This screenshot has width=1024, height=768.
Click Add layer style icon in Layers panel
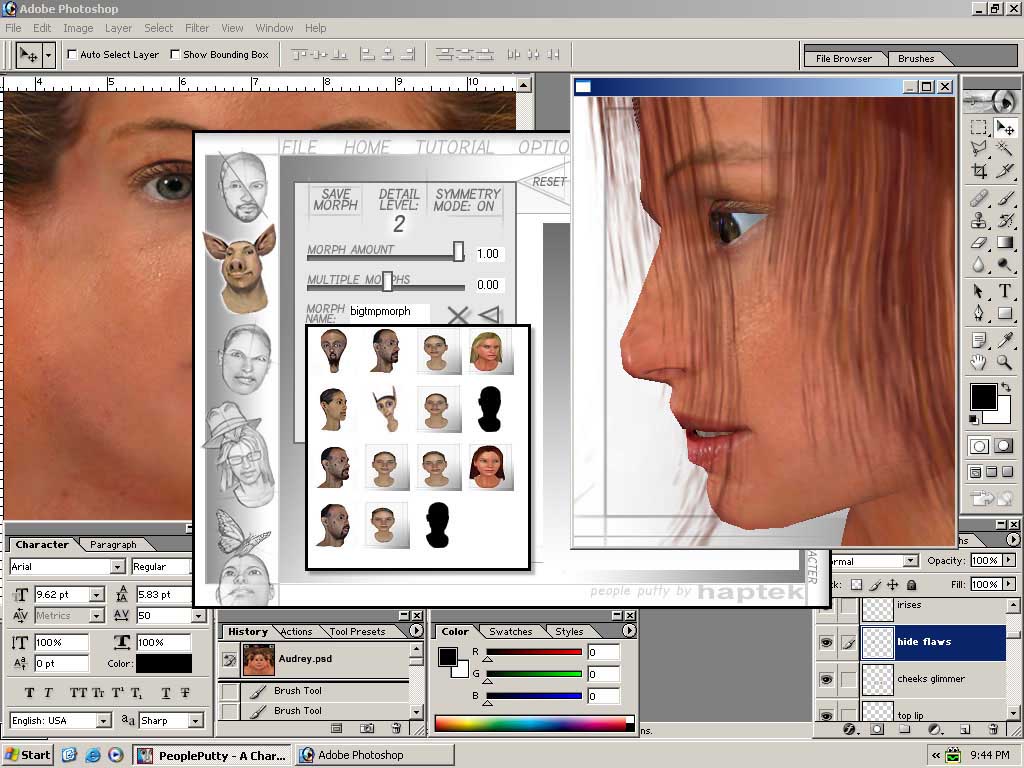[x=849, y=729]
